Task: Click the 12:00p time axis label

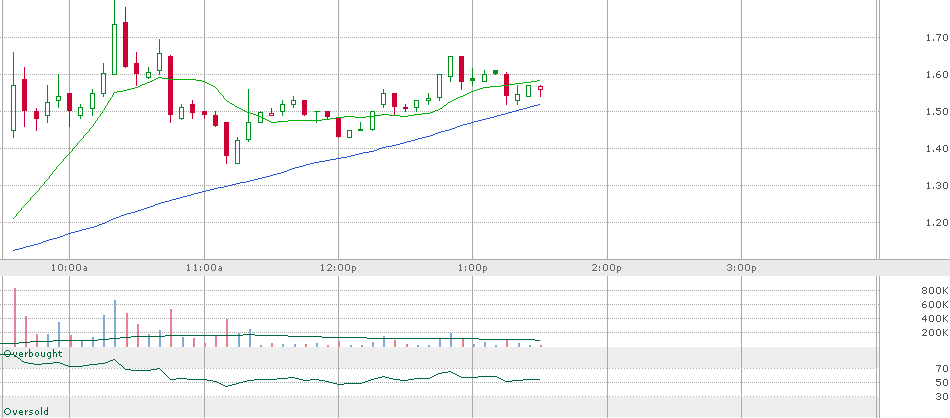Action: pos(338,267)
